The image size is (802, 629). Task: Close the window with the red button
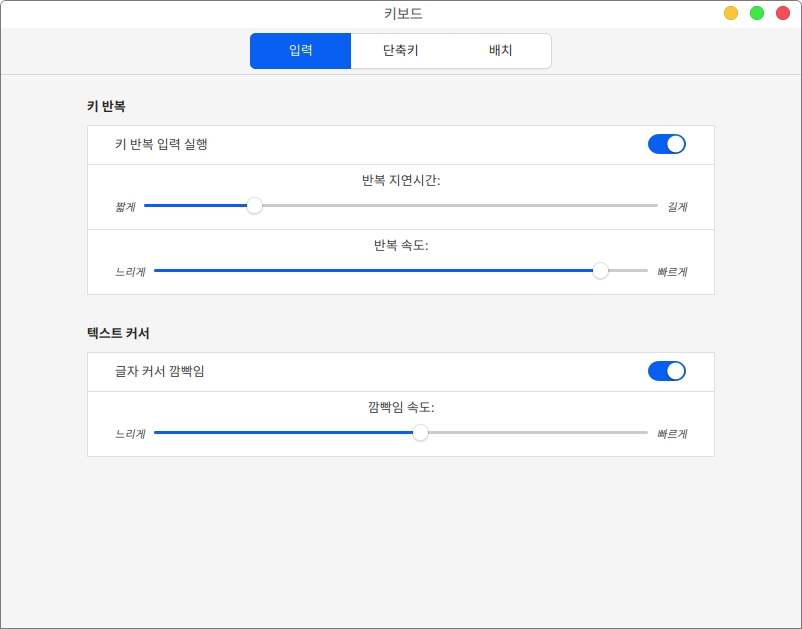(783, 13)
